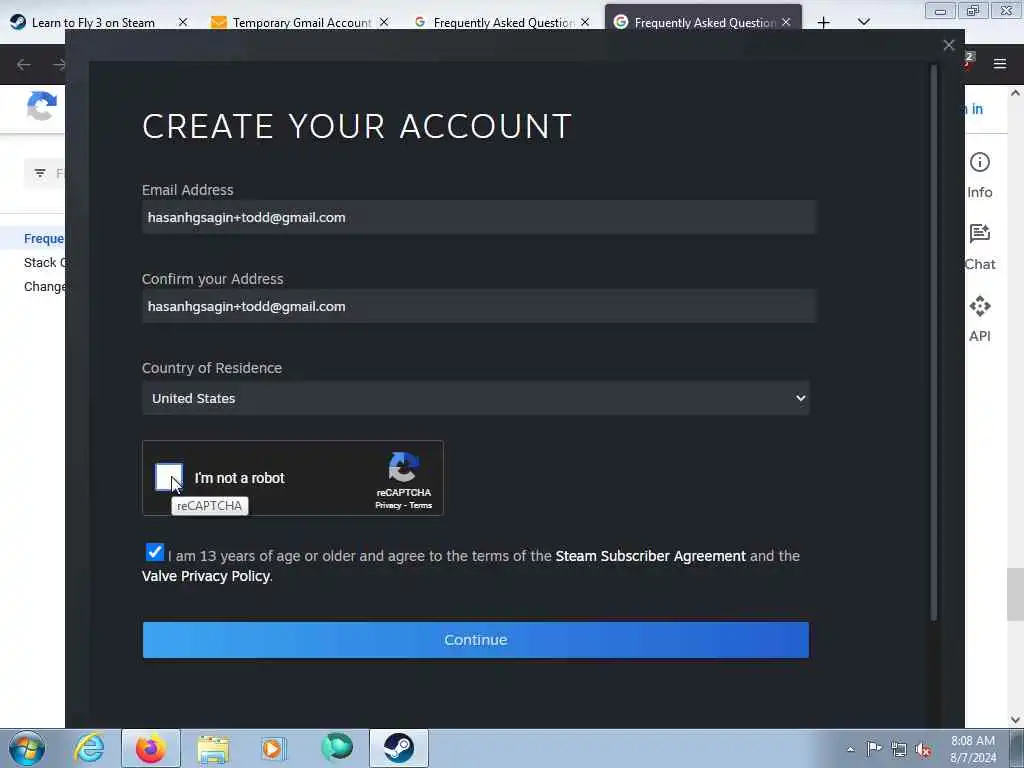Open reCAPTCHA Privacy link

pos(388,505)
